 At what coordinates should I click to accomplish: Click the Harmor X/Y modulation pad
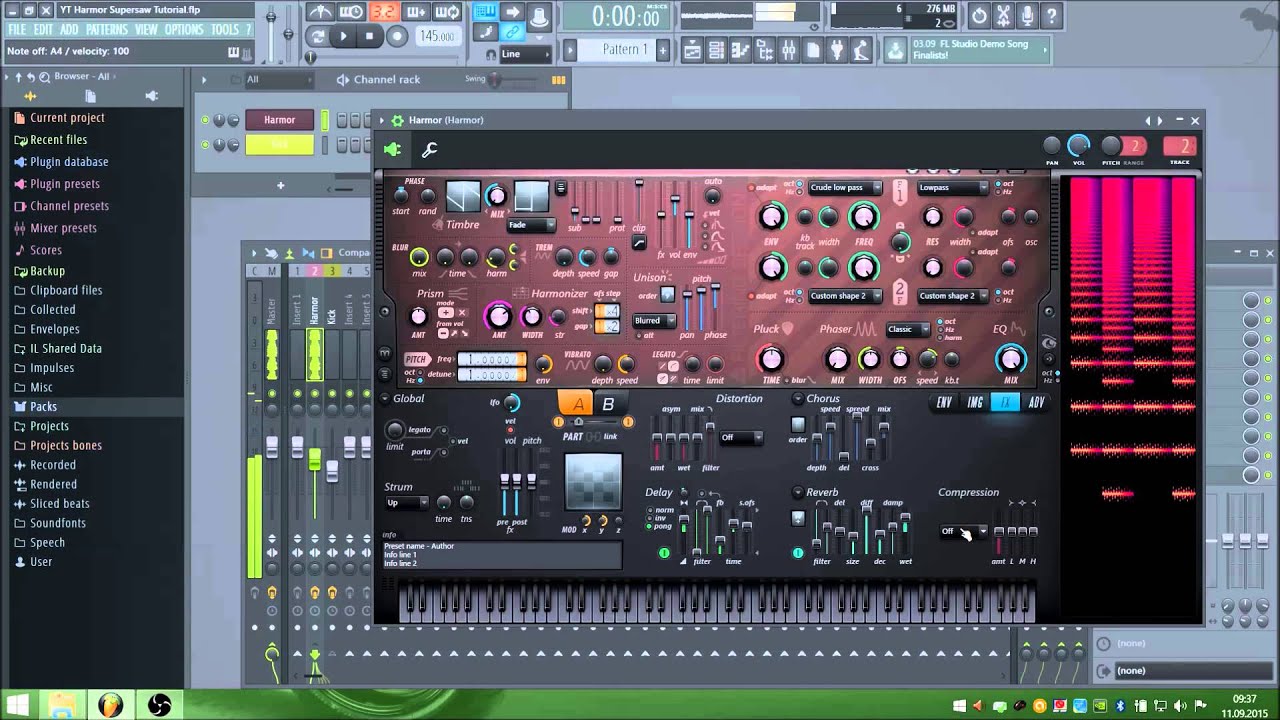(x=593, y=482)
